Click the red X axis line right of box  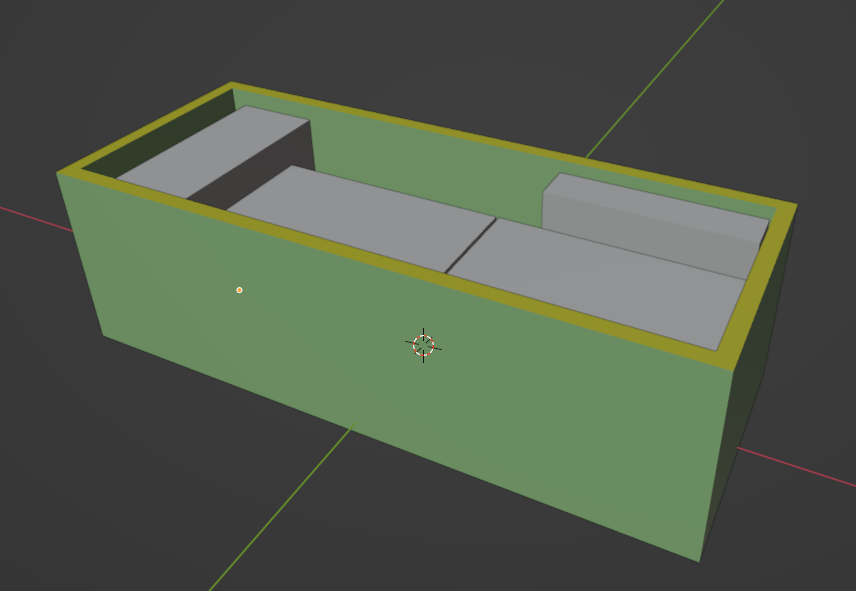point(800,470)
